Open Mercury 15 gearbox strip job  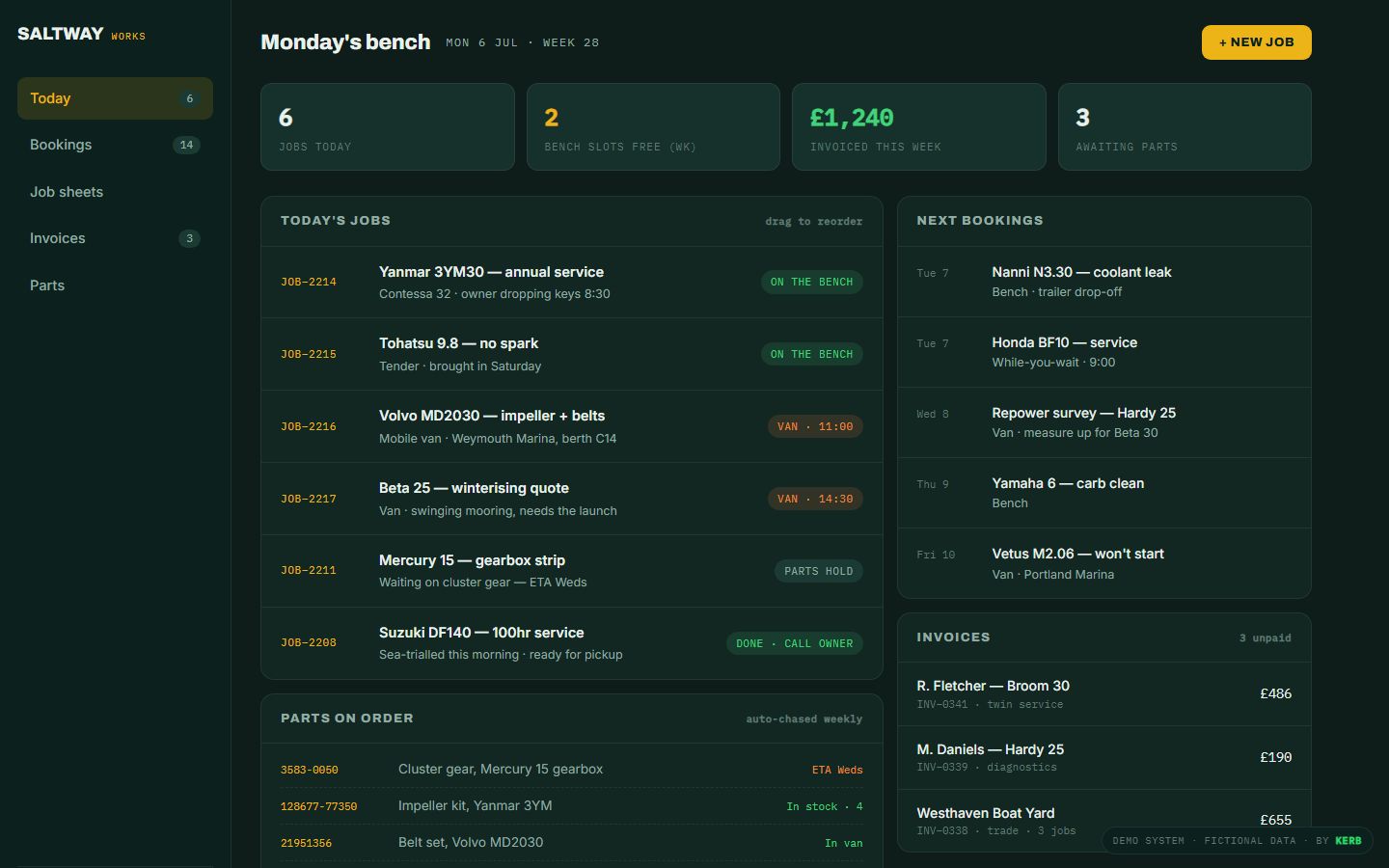tap(572, 571)
